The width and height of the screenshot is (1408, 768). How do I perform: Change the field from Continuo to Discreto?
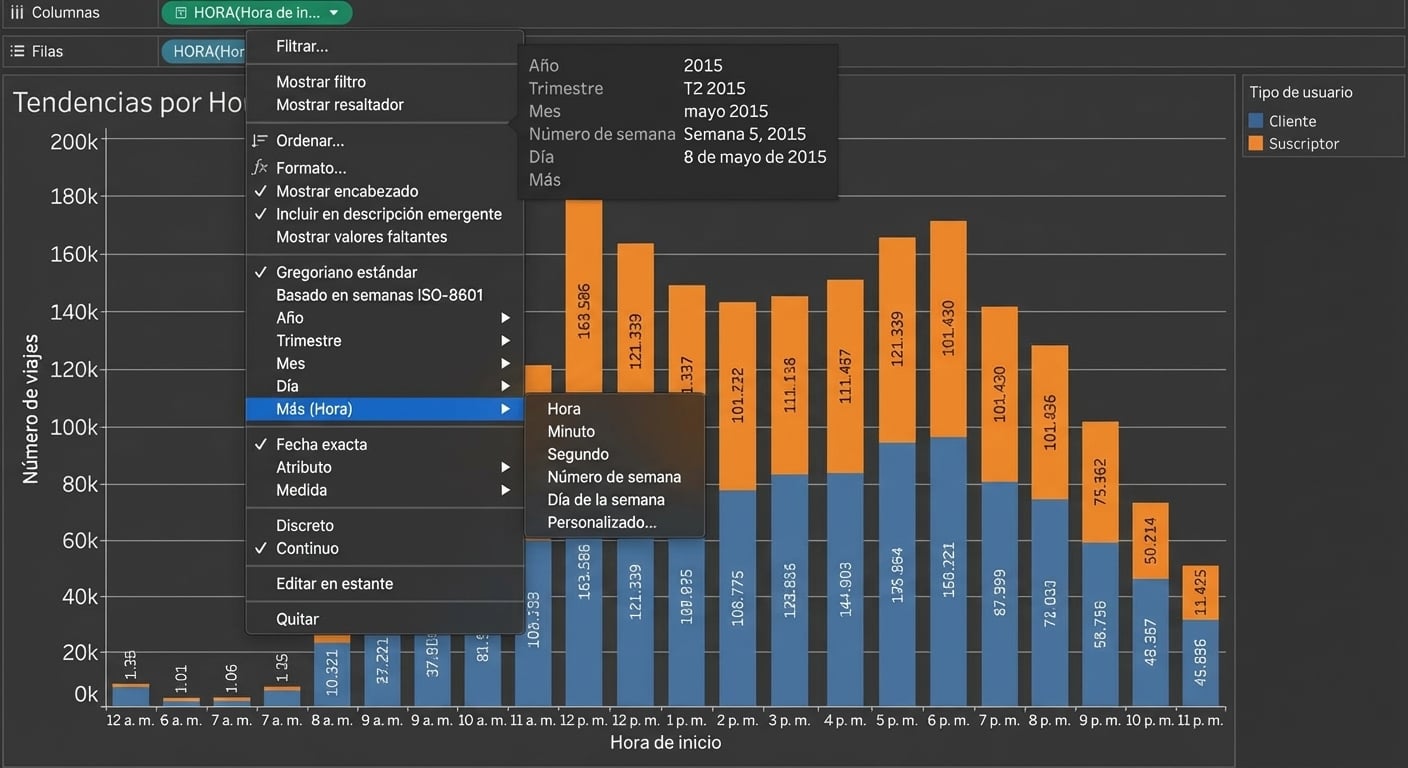[303, 525]
